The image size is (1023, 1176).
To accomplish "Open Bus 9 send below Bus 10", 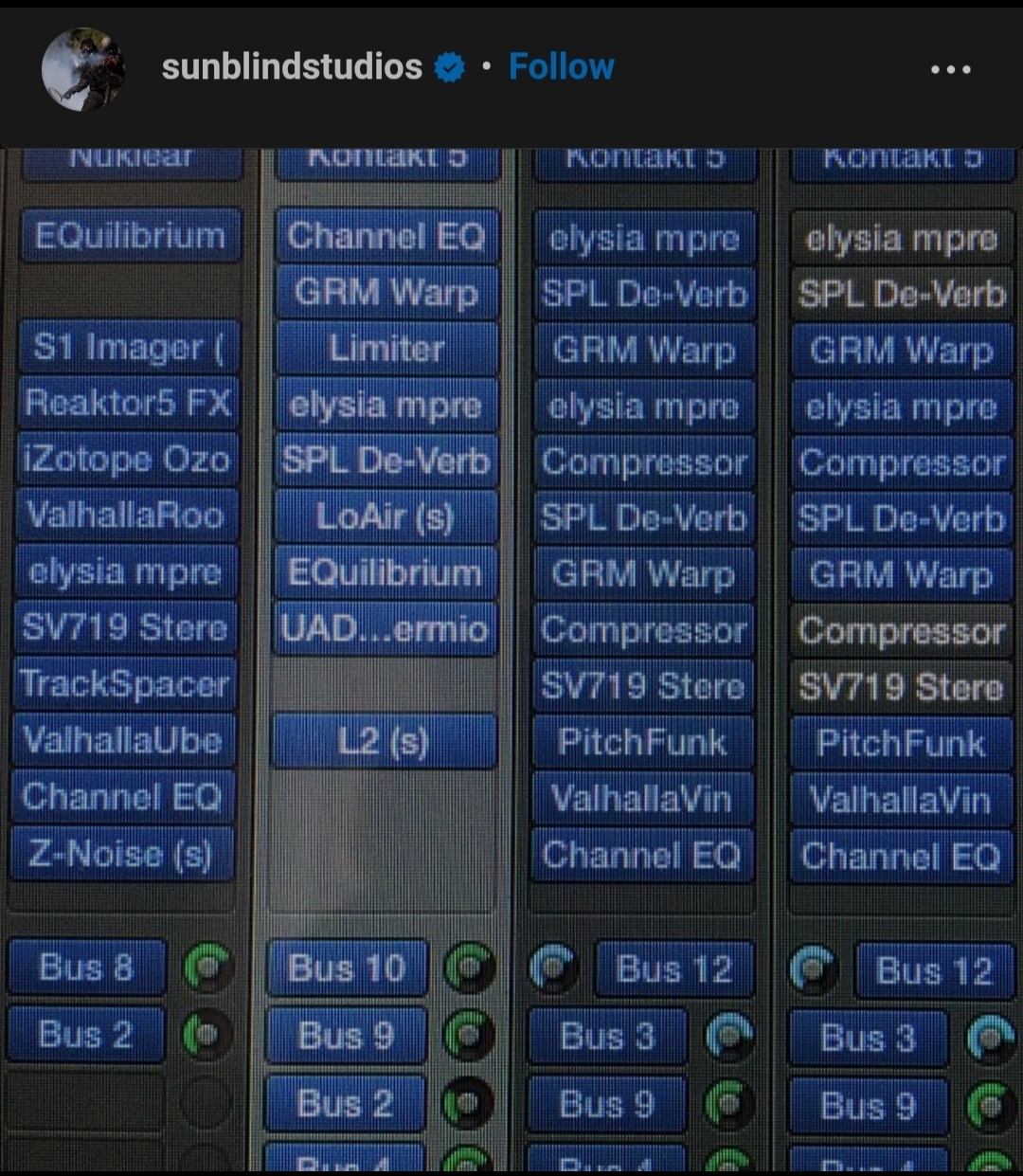I will tap(346, 1036).
